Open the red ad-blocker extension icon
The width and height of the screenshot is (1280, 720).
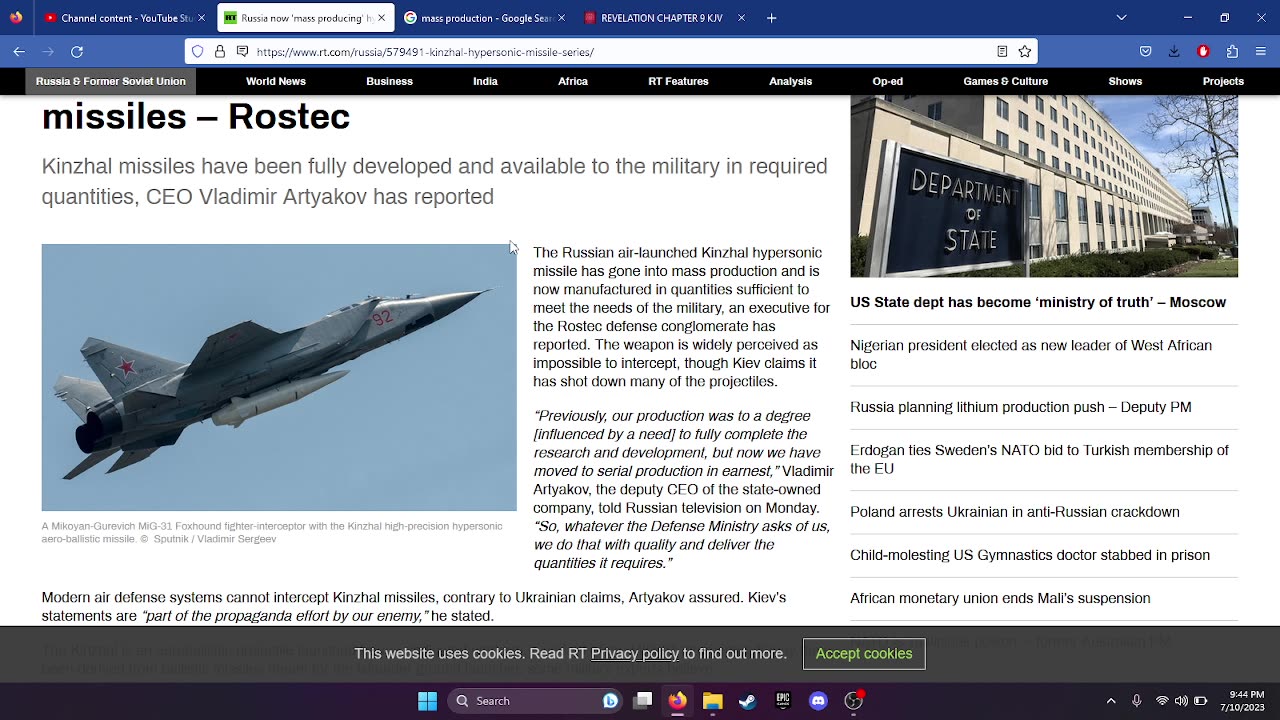[1203, 51]
